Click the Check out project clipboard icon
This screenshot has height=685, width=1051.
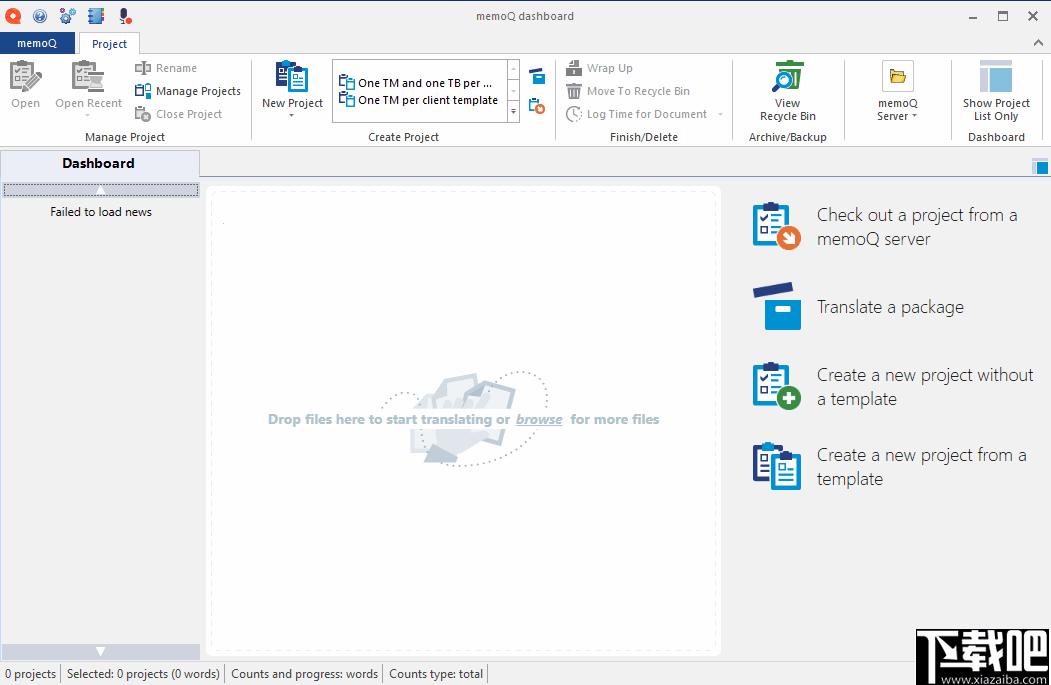[776, 226]
